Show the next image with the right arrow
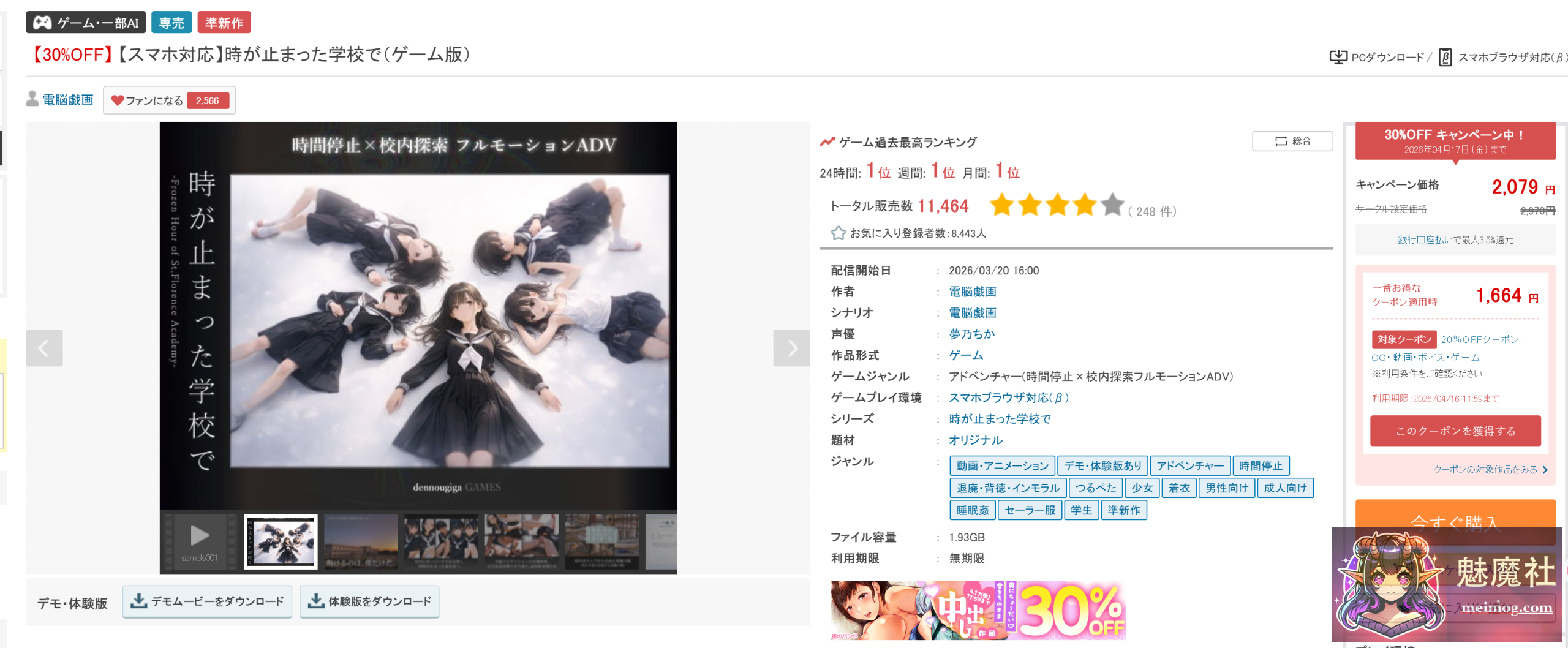 coord(791,348)
